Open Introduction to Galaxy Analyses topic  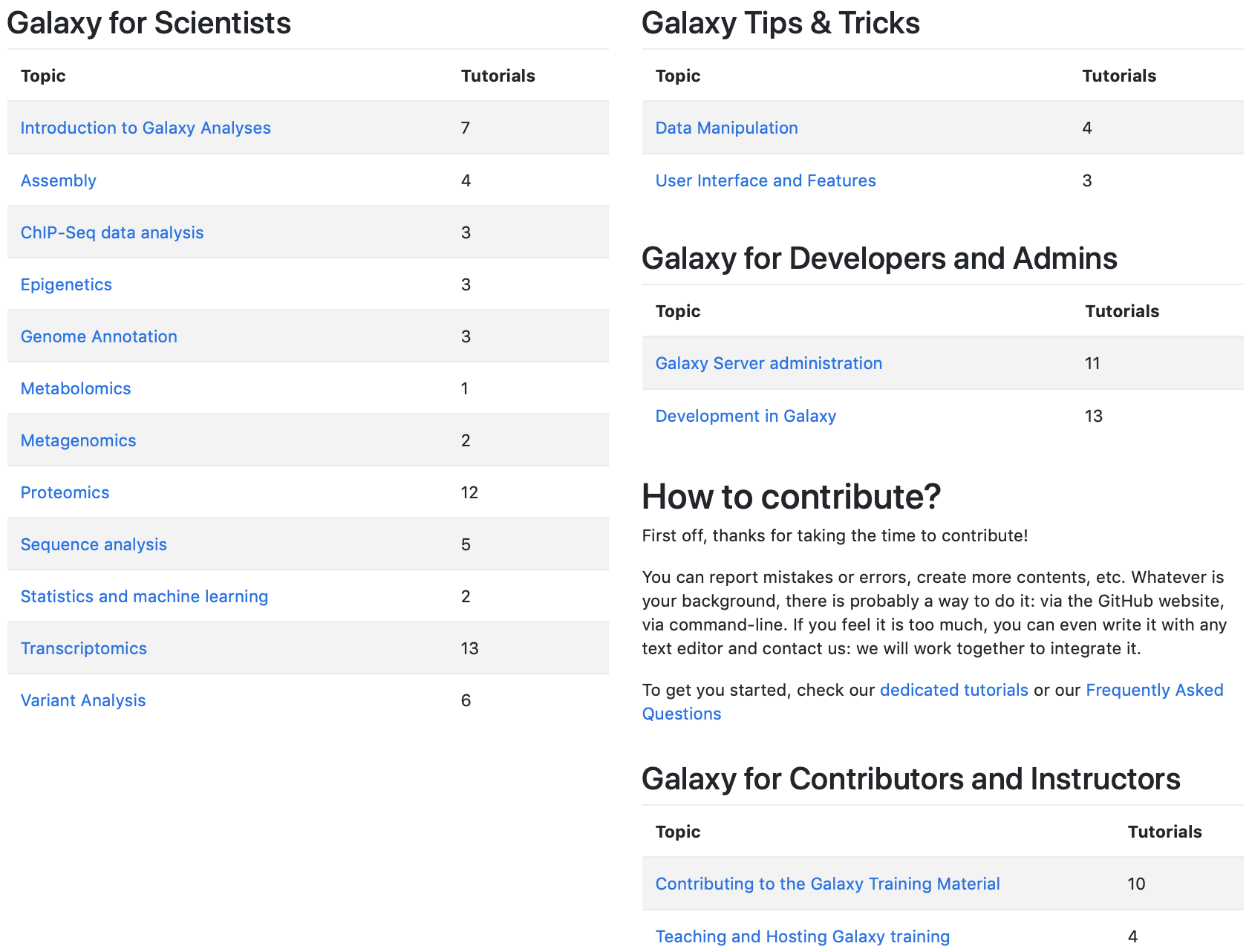[x=146, y=128]
